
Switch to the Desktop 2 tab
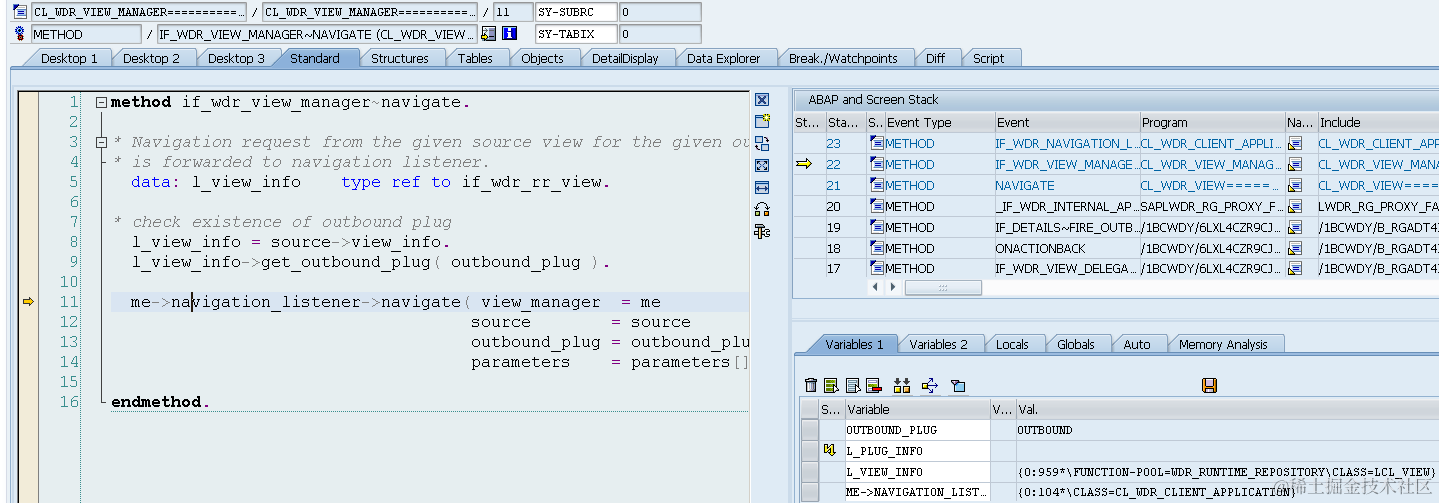[151, 58]
